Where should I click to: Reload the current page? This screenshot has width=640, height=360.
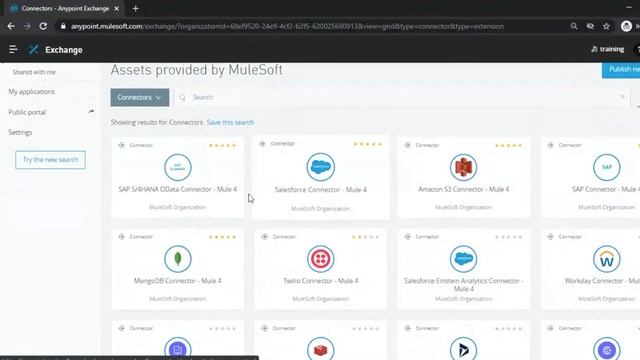pos(43,26)
